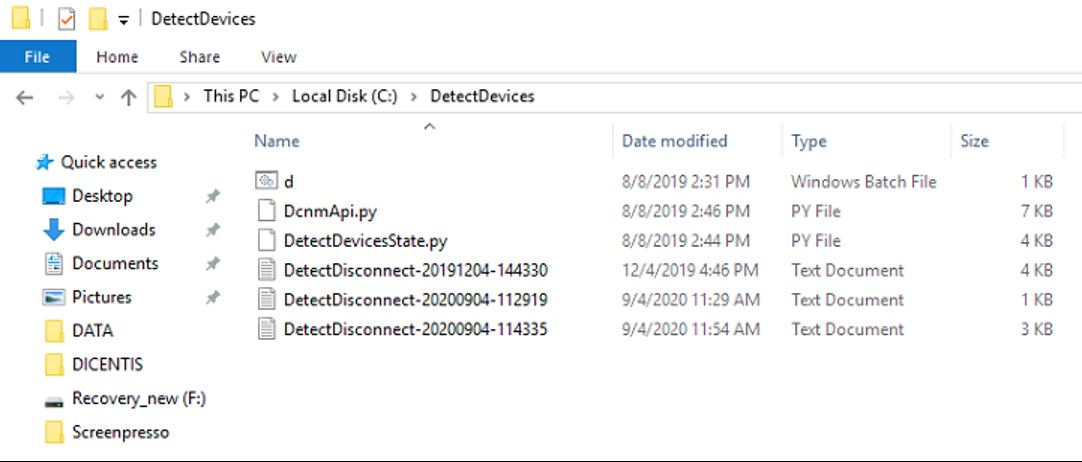Click the Properties checkmark icon in title bar
Screen dimensions: 1082x462
pos(67,19)
